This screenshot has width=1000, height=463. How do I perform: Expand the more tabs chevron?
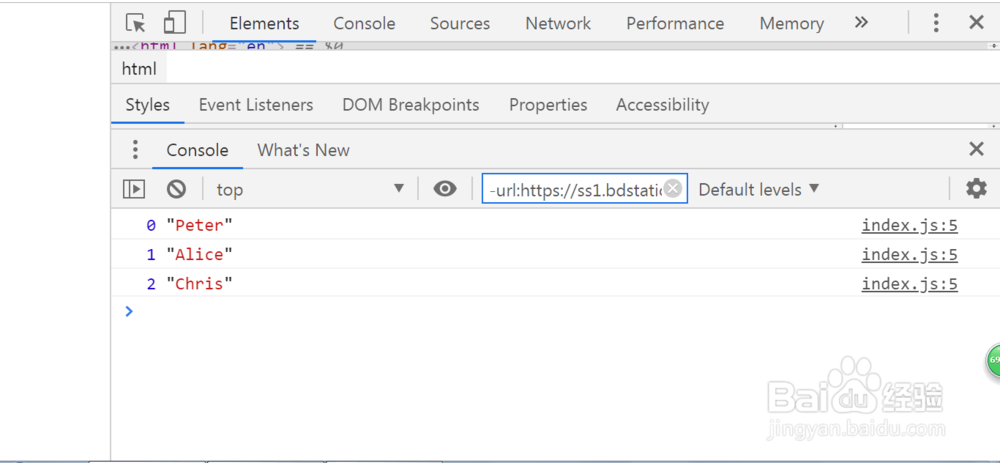(861, 23)
